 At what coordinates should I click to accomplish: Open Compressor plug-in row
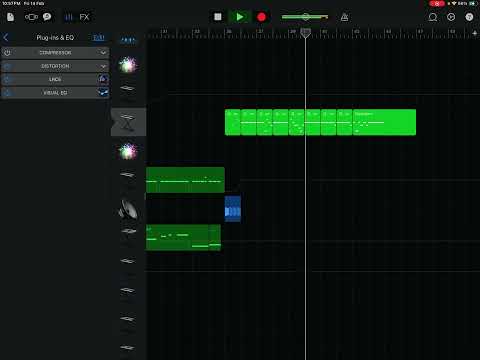(x=55, y=53)
